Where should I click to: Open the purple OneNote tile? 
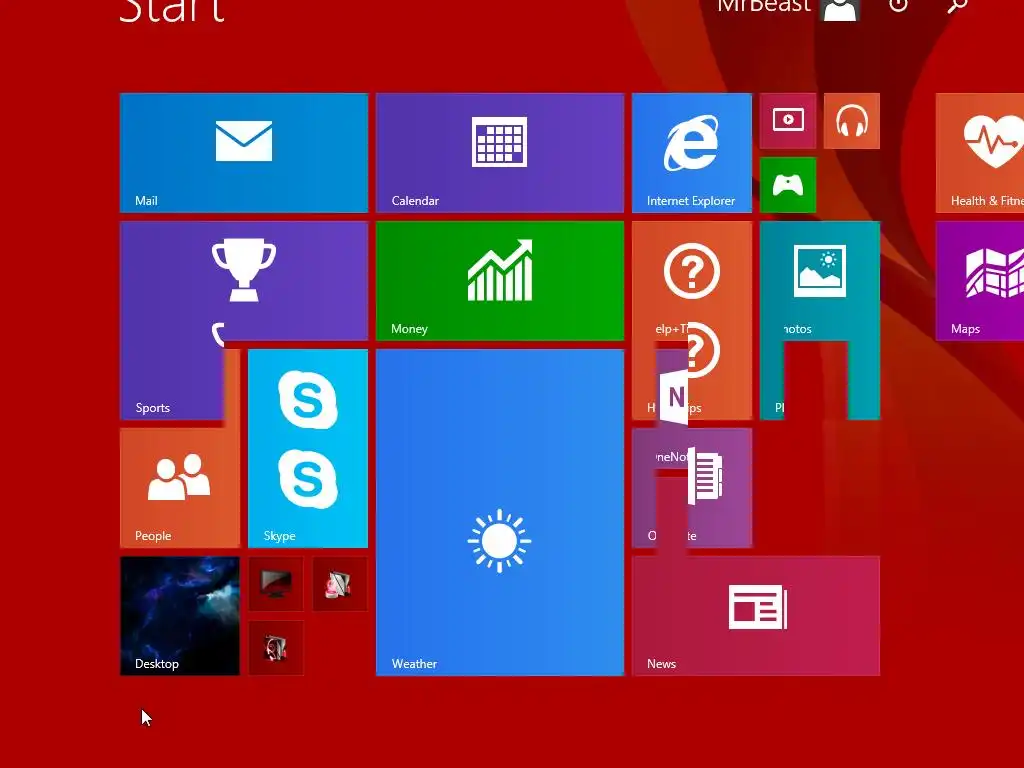[x=692, y=487]
